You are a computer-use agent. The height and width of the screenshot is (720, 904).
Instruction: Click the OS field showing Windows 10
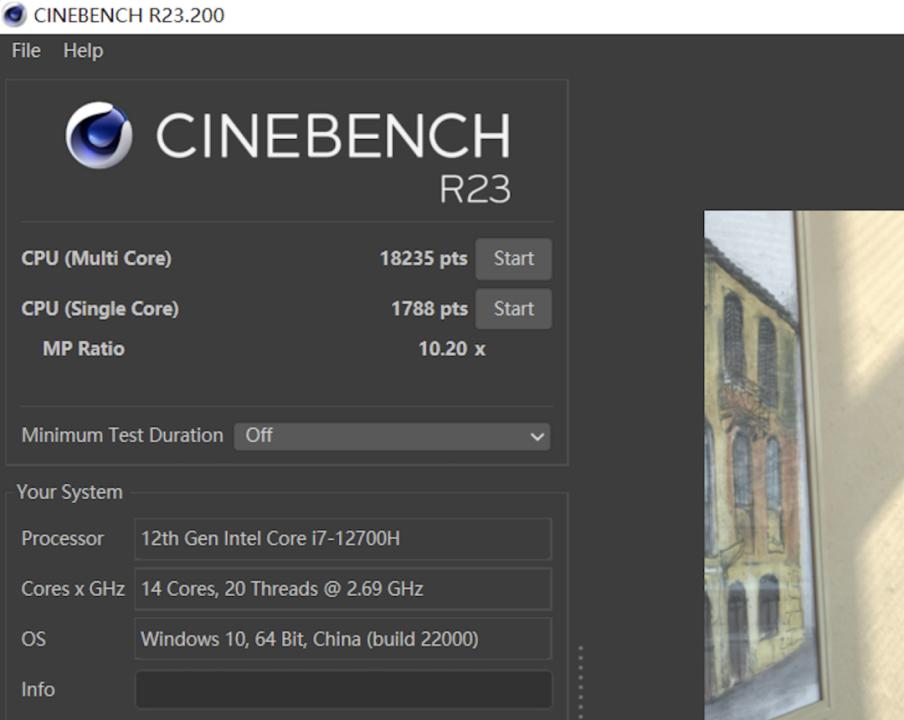[342, 639]
